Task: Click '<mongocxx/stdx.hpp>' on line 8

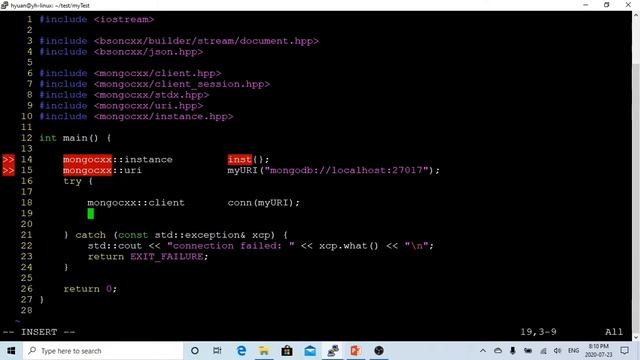Action: pyautogui.click(x=151, y=95)
